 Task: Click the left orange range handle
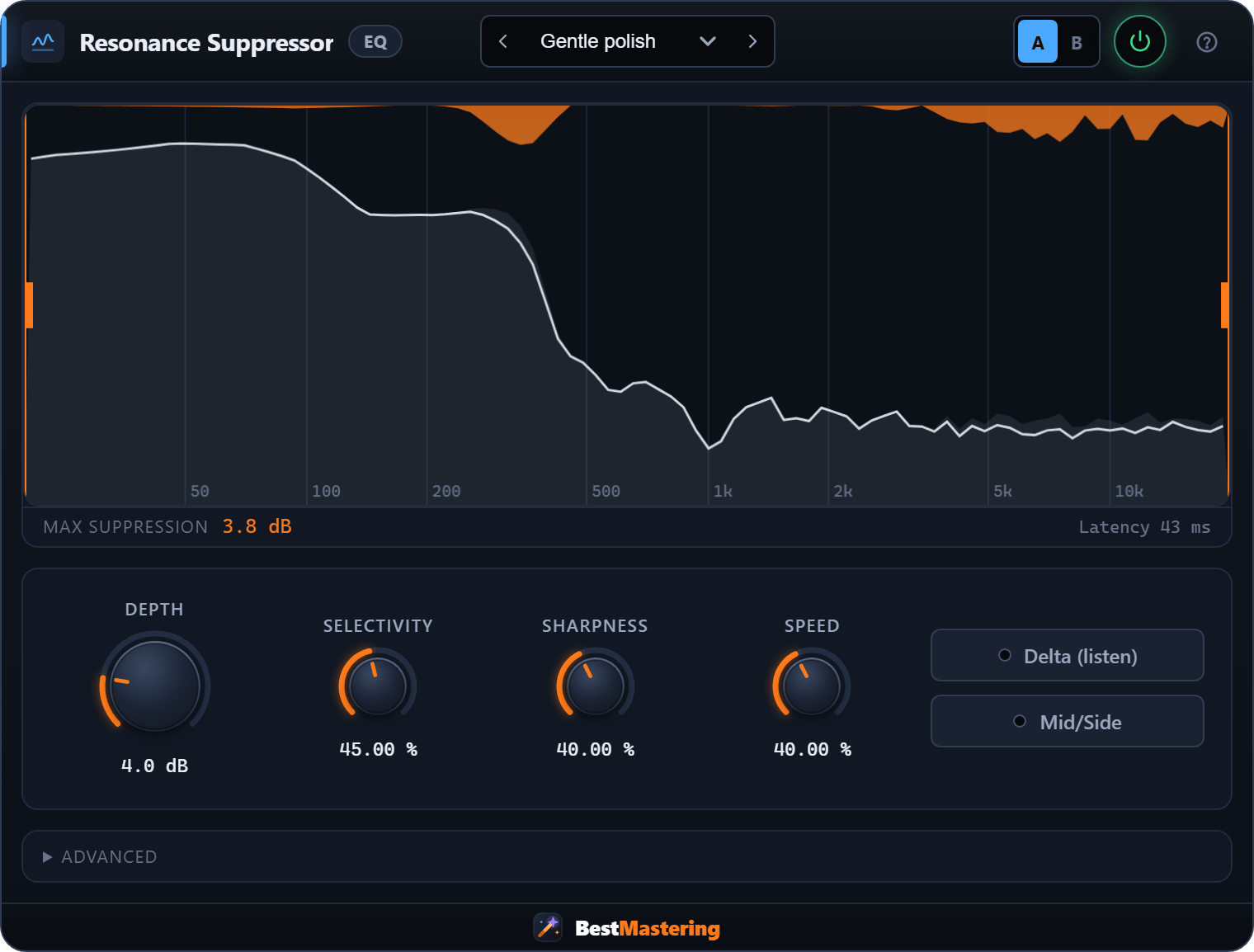[x=29, y=305]
